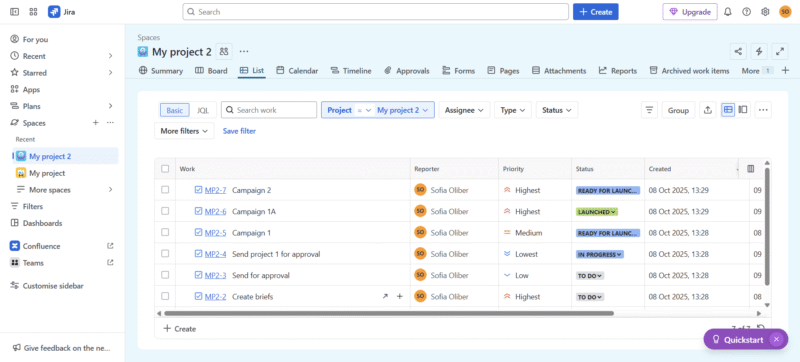The width and height of the screenshot is (800, 362).
Task: Click the Save filter link
Action: coord(239,131)
